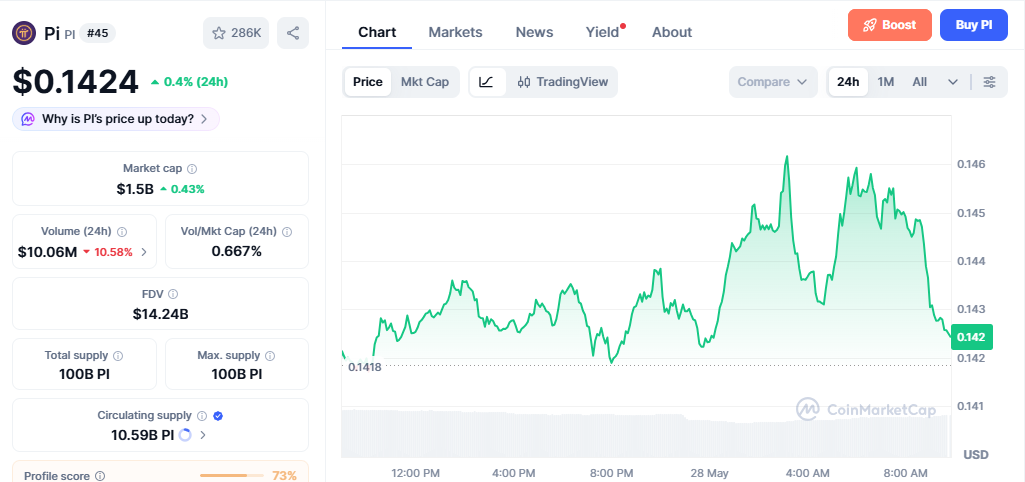Click the 10.59B PI circulating value
Image resolution: width=1025 pixels, height=482 pixels.
143,434
